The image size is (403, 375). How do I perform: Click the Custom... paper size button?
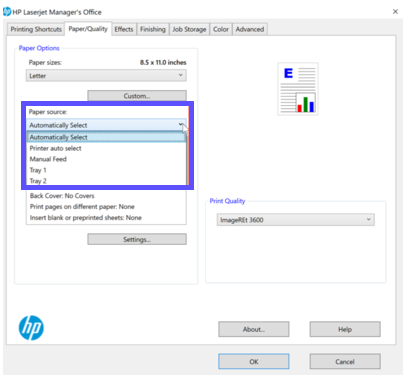(x=137, y=96)
